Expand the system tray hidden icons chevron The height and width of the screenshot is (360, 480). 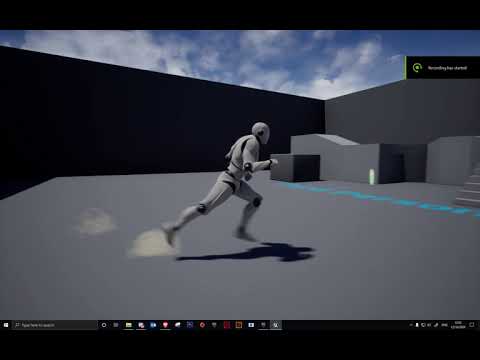click(411, 325)
